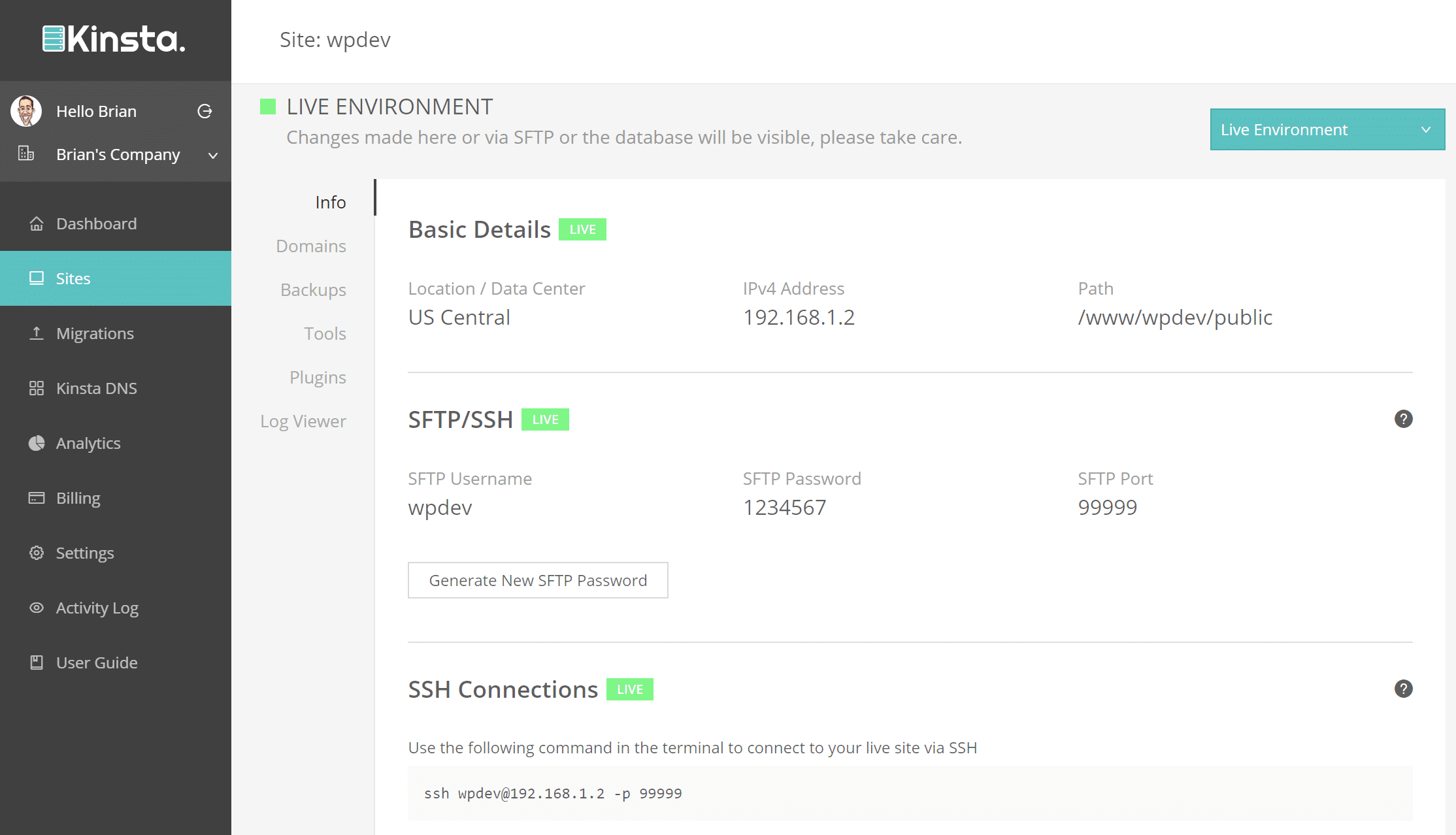
Task: Click the Kinsta logo
Action: pyautogui.click(x=114, y=39)
